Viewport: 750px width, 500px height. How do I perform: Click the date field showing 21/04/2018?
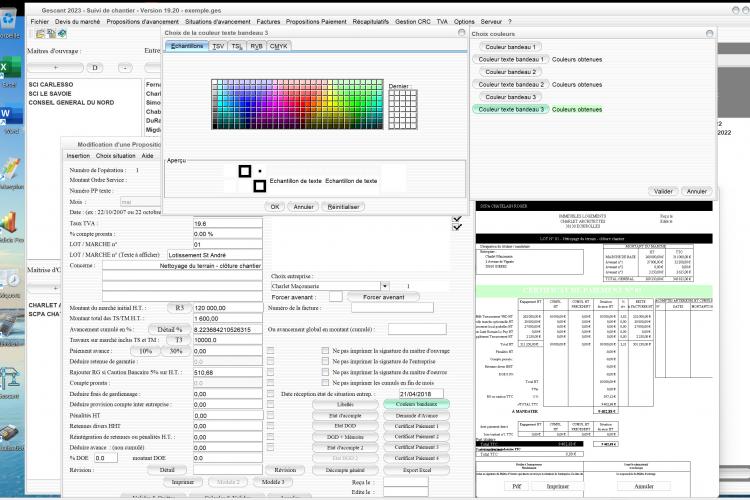pos(421,394)
